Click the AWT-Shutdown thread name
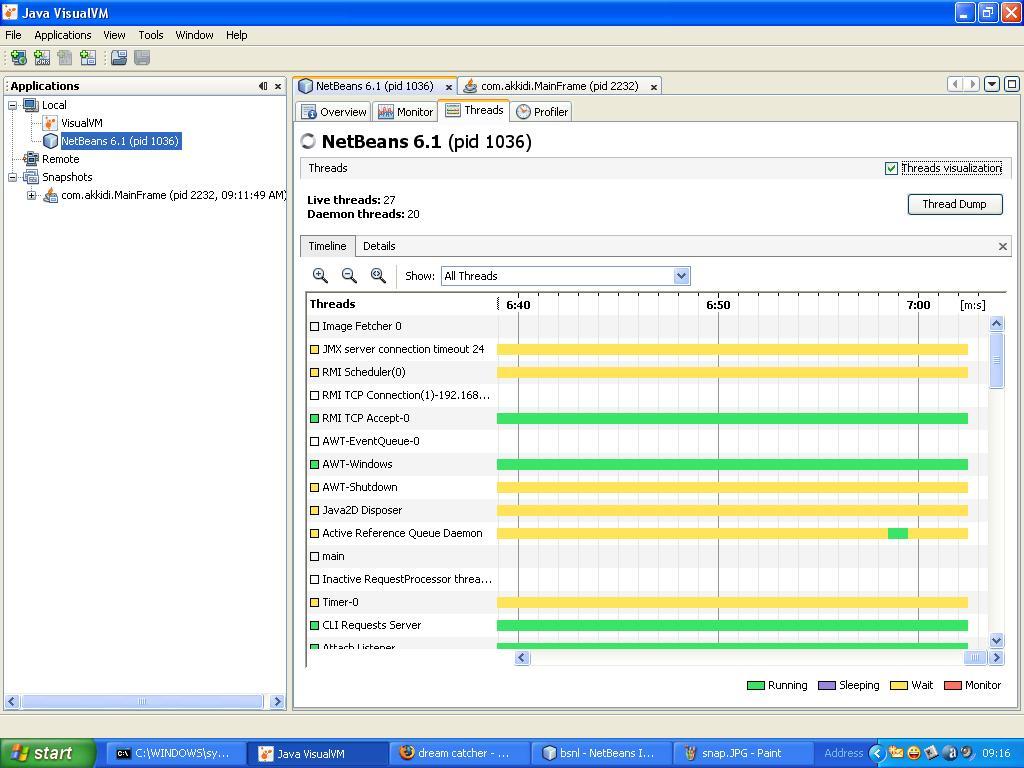This screenshot has height=768, width=1024. tap(359, 487)
